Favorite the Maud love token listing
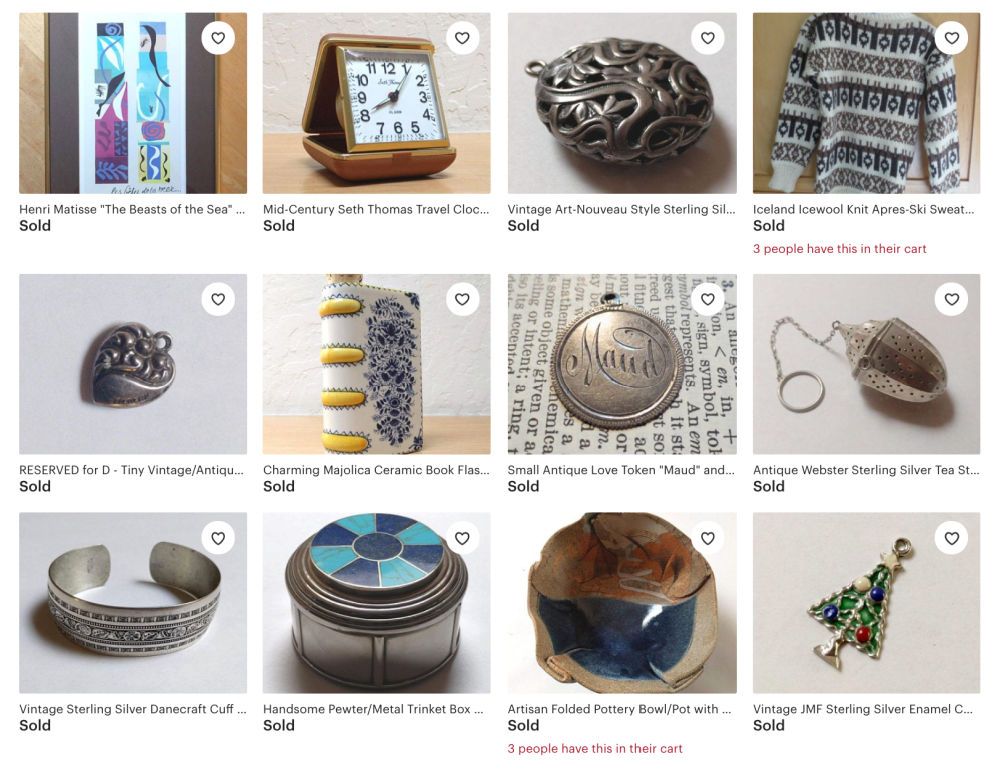 tap(707, 299)
